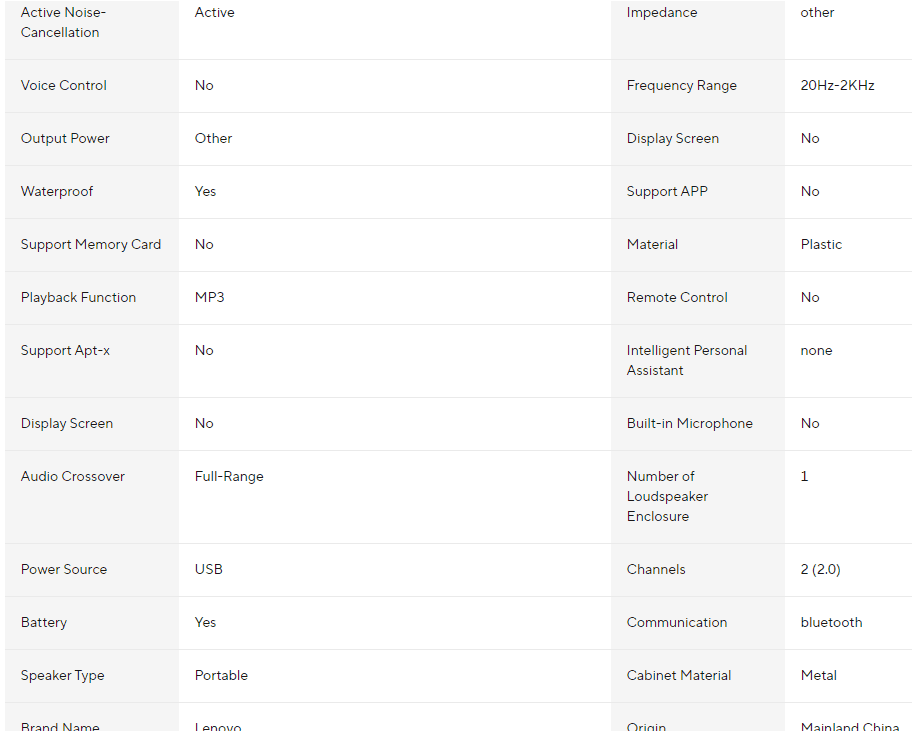The width and height of the screenshot is (912, 731).
Task: Select the Portable speaker type value
Action: click(221, 675)
